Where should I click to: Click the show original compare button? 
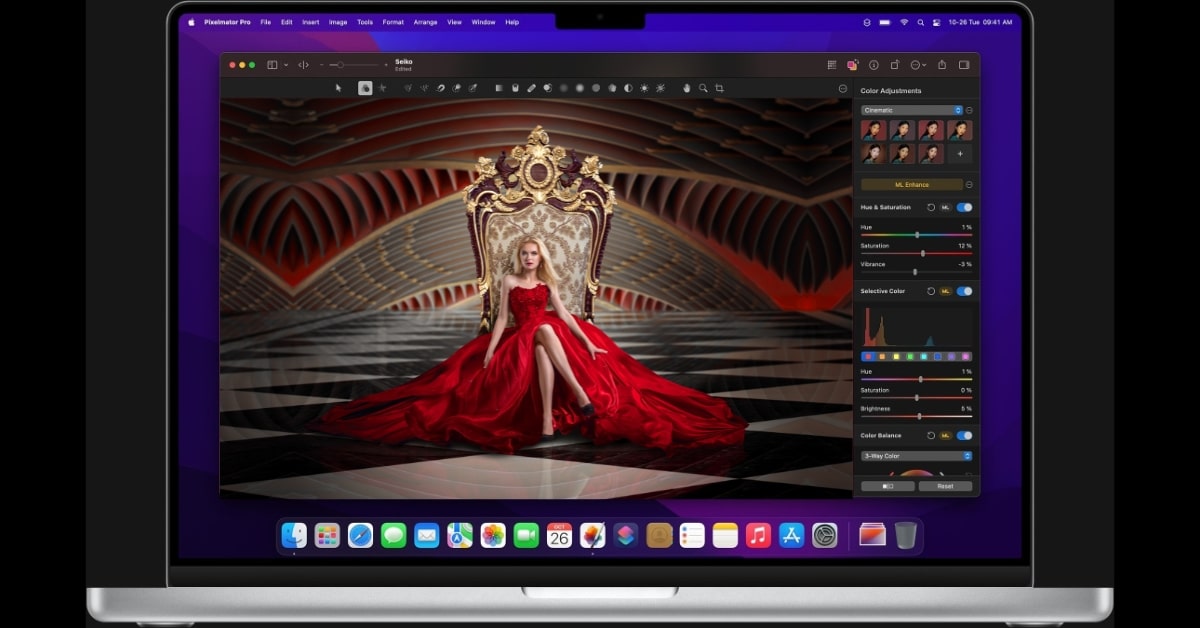(888, 486)
